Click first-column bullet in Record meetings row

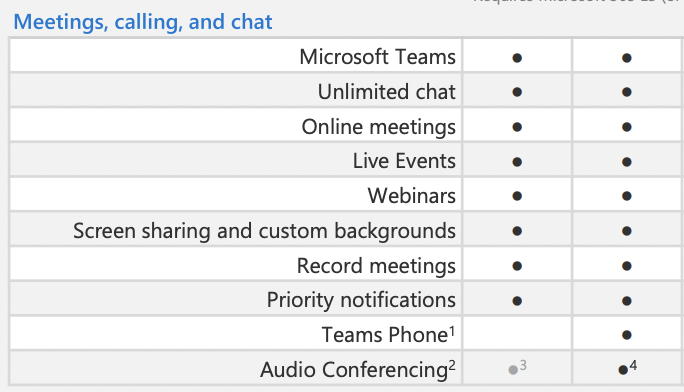517,266
